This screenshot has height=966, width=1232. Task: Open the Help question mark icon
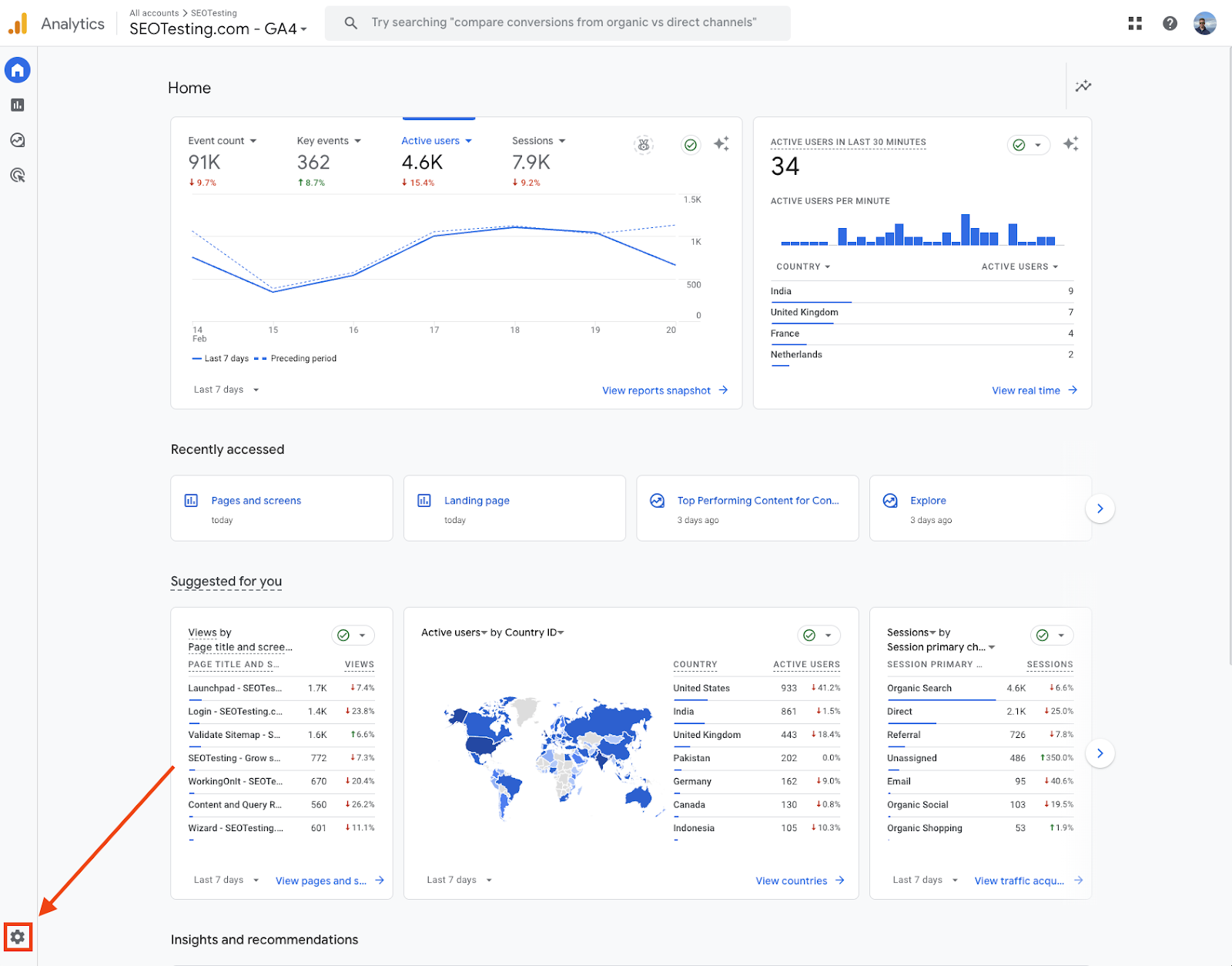[1170, 23]
